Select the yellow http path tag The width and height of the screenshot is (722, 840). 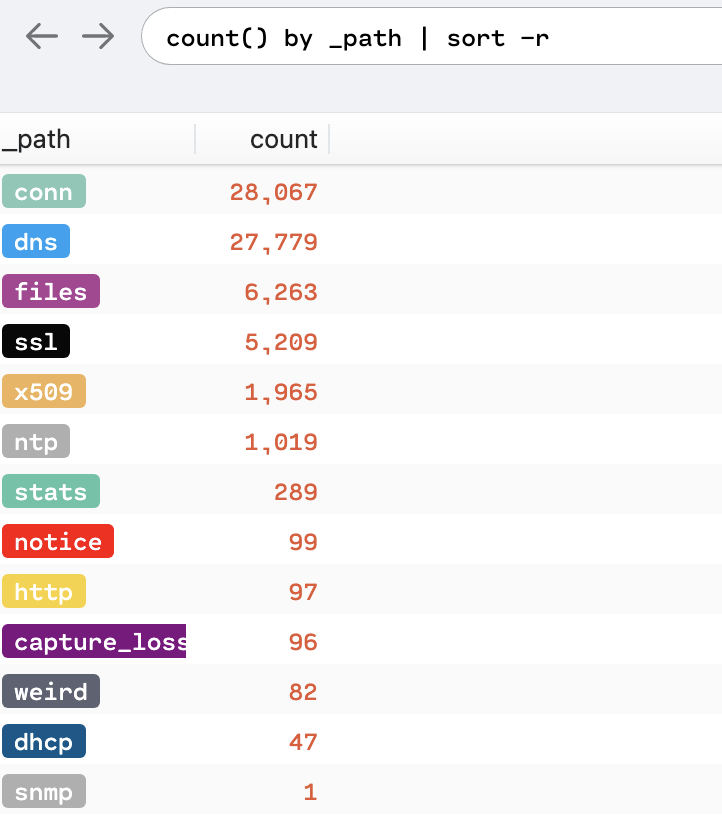pyautogui.click(x=44, y=592)
